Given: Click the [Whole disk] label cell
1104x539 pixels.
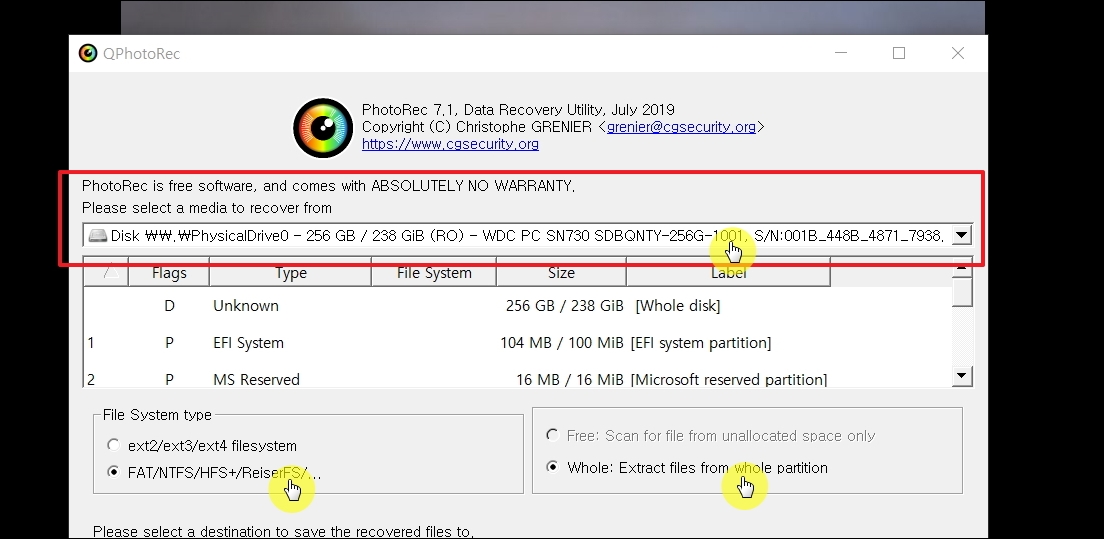Looking at the screenshot, I should click(x=677, y=306).
